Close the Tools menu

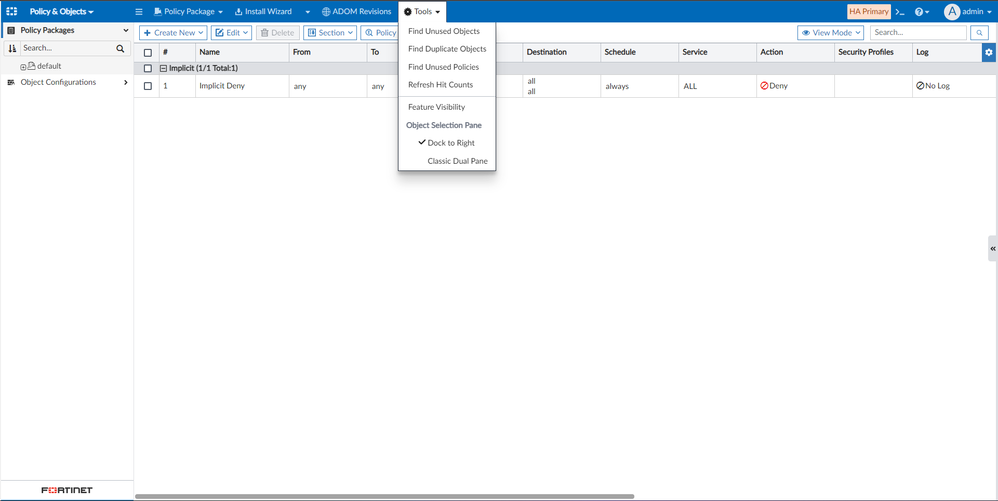click(422, 11)
